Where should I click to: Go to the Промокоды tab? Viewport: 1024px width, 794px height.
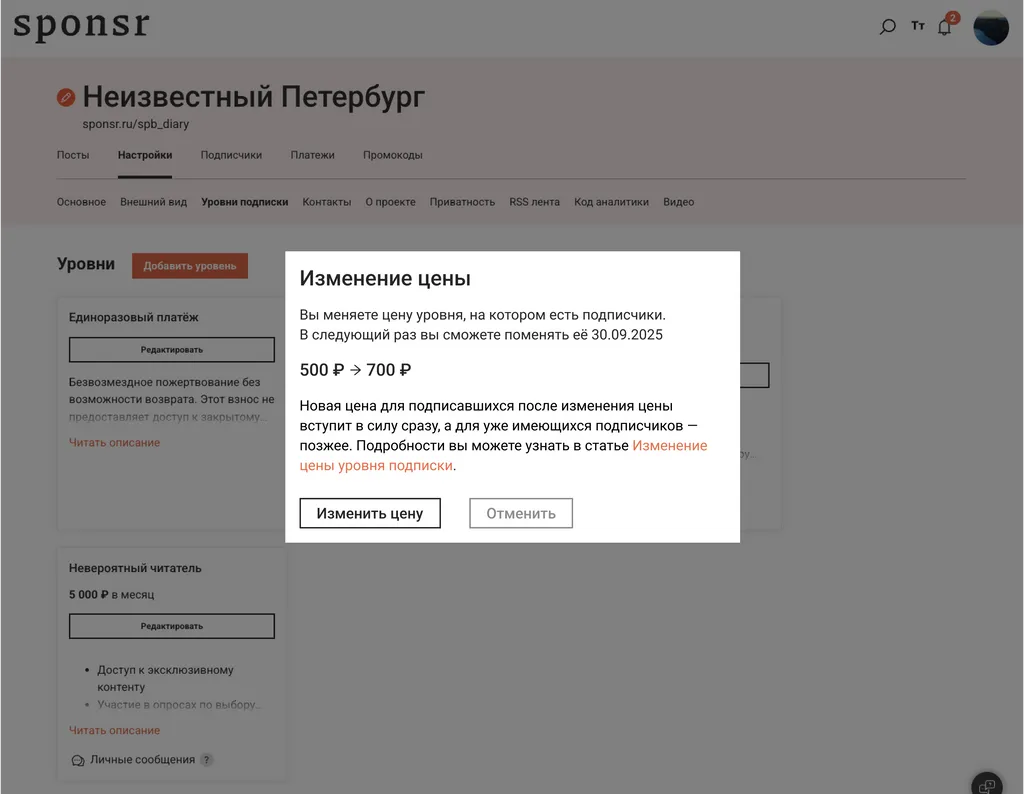point(392,155)
